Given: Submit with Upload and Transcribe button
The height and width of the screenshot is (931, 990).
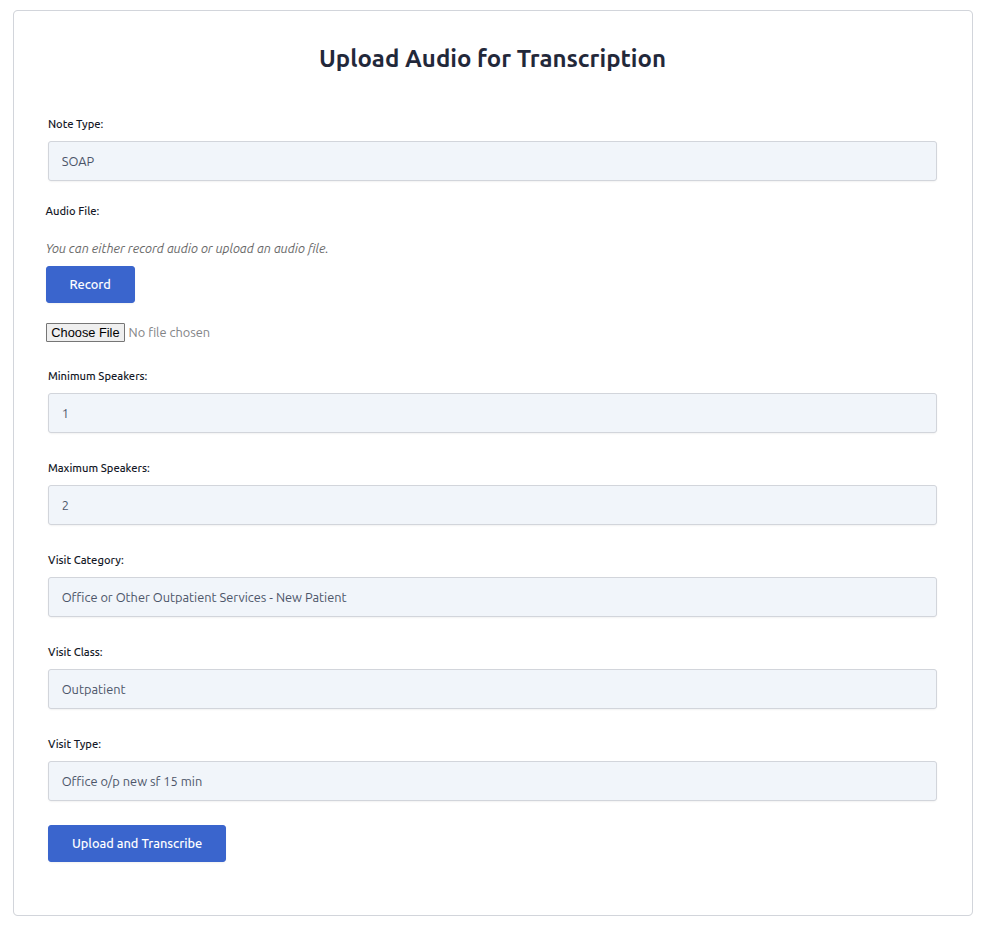Looking at the screenshot, I should point(137,843).
